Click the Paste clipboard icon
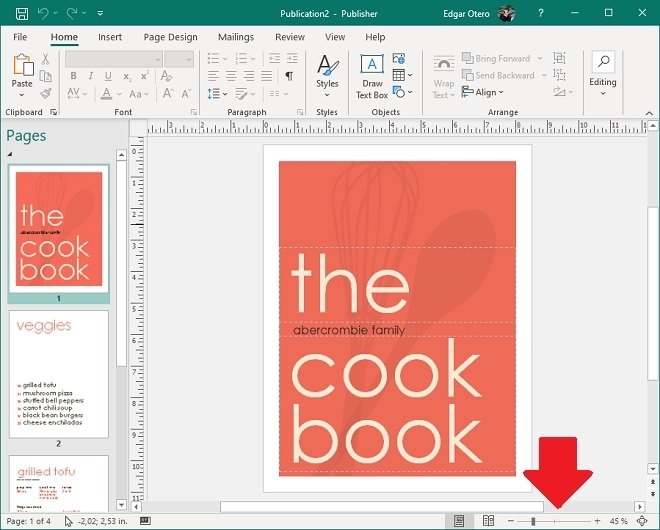Viewport: 660px width, 530px height. (22, 65)
